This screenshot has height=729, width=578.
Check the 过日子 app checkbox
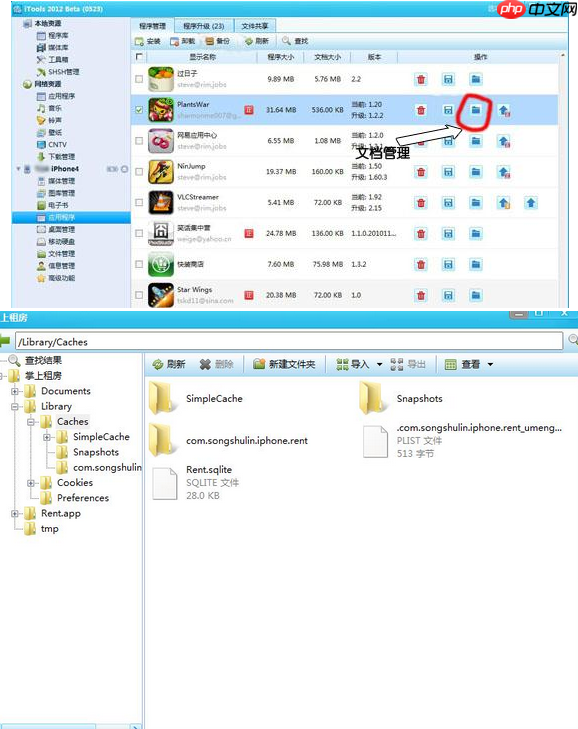pyautogui.click(x=139, y=79)
